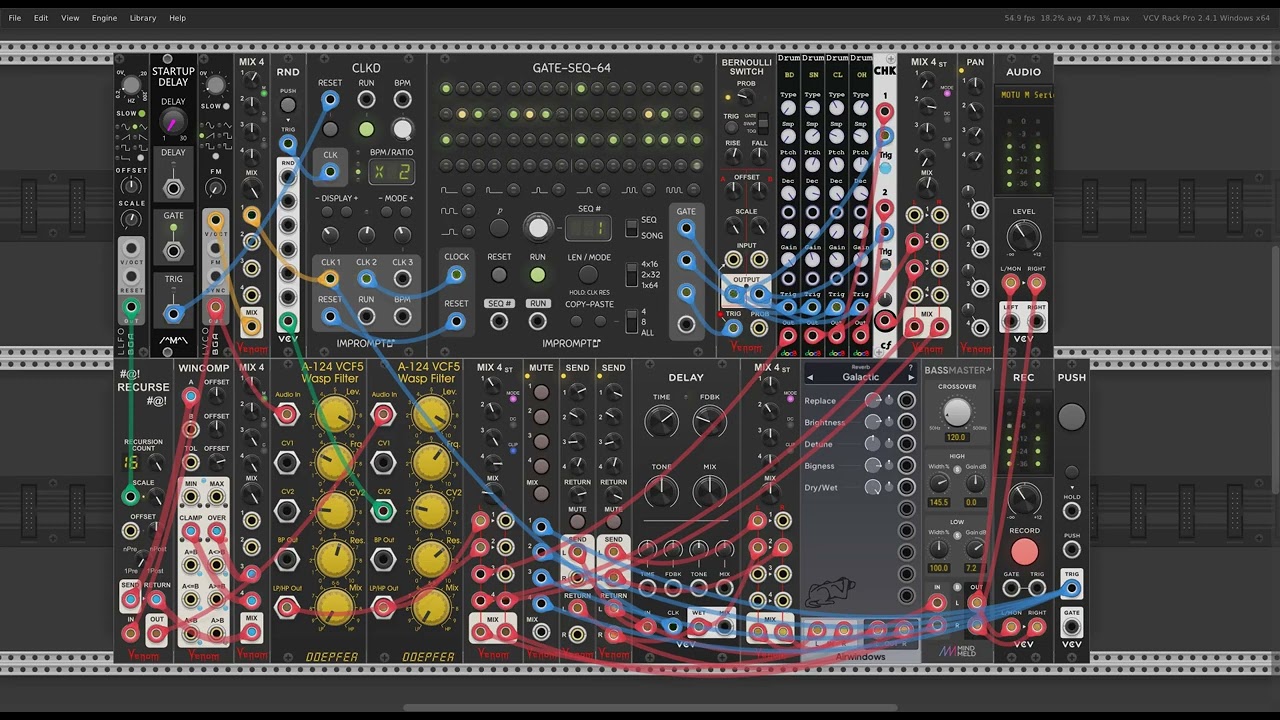Click the RND PUSH button

pos(288,105)
